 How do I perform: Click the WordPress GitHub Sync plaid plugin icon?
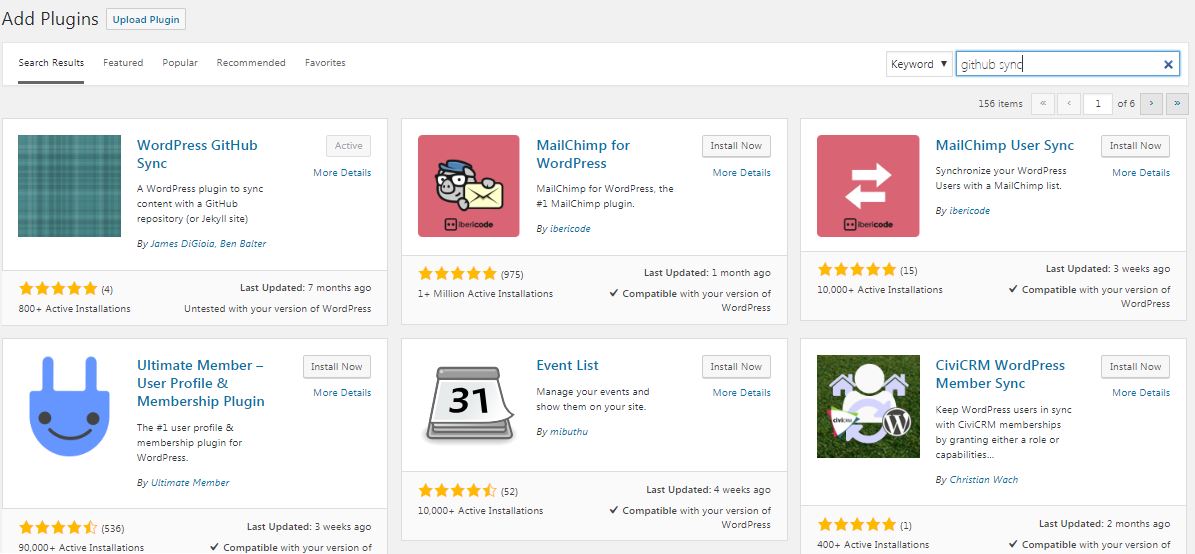[69, 186]
